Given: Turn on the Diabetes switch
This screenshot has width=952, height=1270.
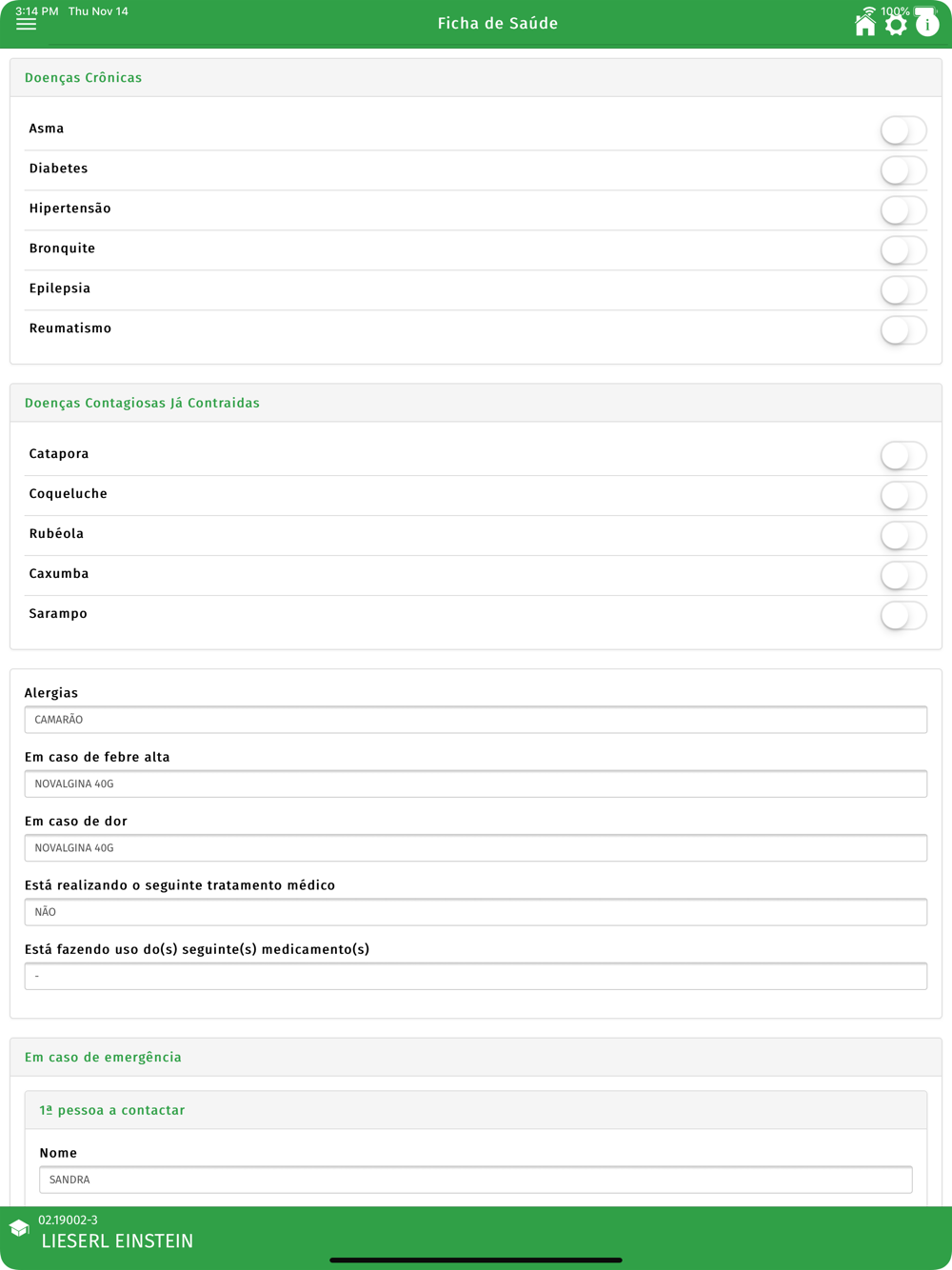Looking at the screenshot, I should (x=902, y=169).
